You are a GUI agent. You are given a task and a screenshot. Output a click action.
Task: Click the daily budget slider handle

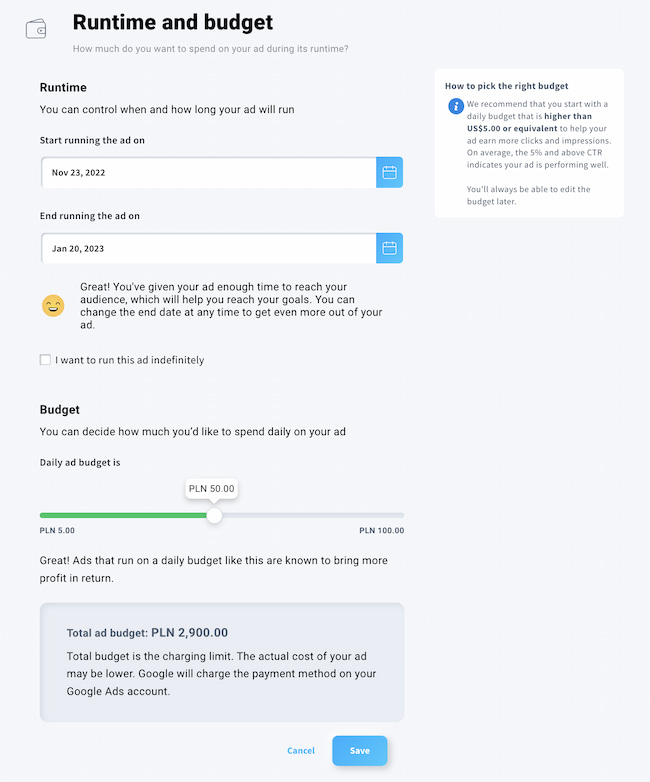214,515
